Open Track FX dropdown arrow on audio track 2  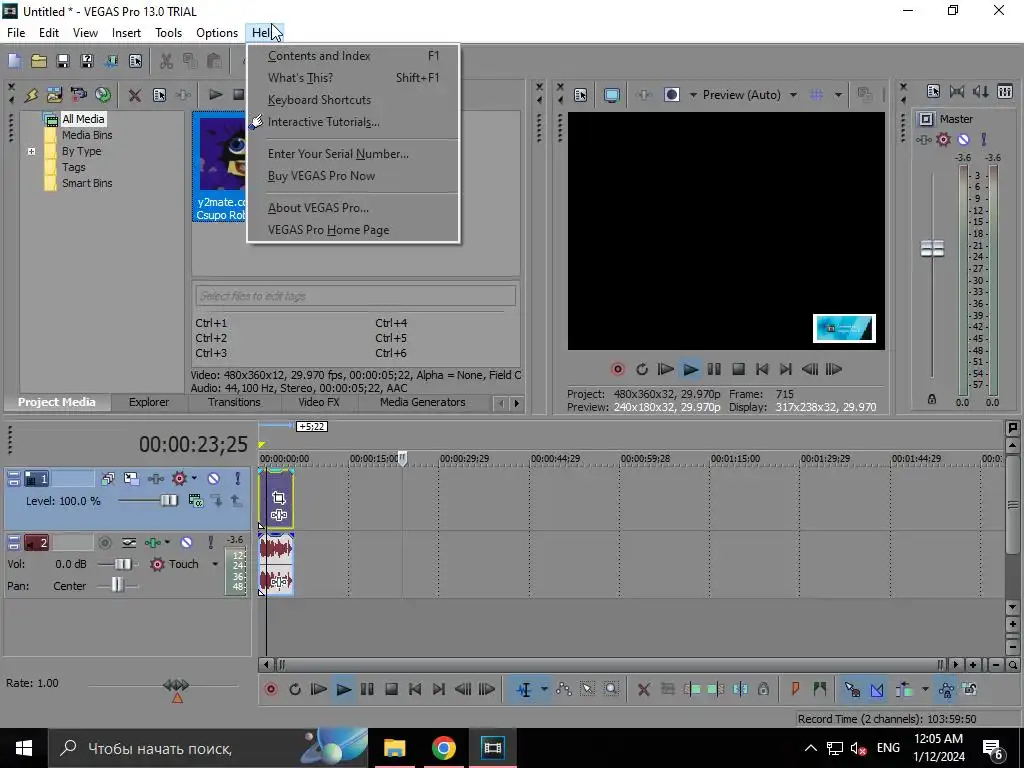[x=167, y=543]
